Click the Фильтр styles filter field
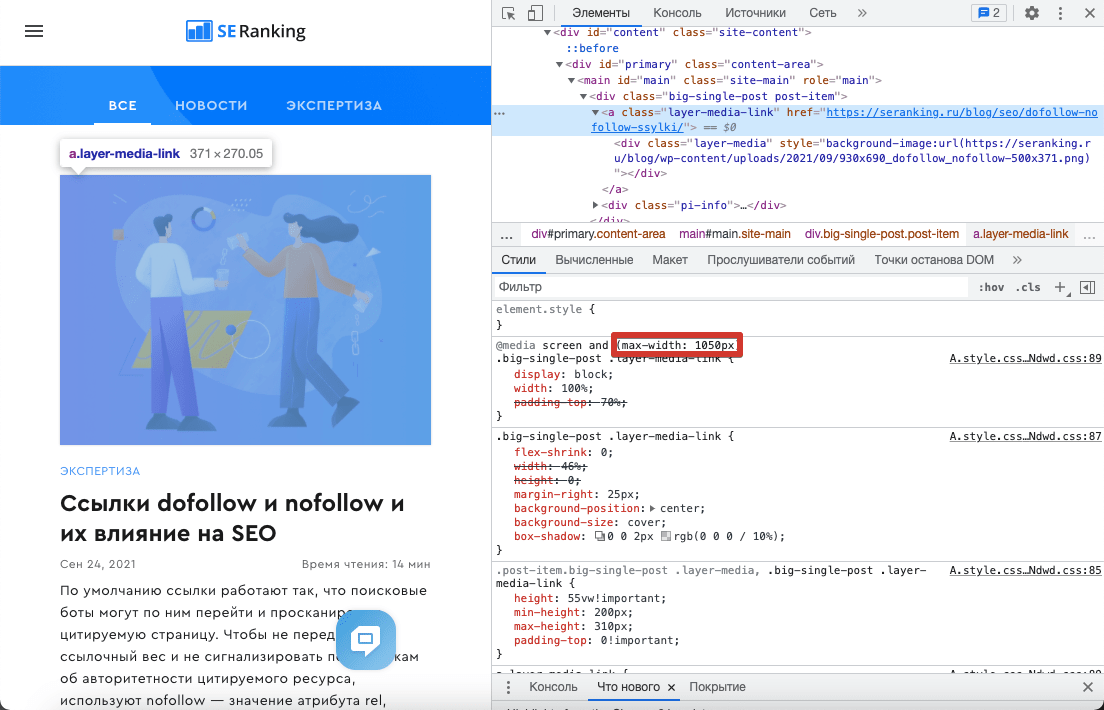 coord(730,287)
